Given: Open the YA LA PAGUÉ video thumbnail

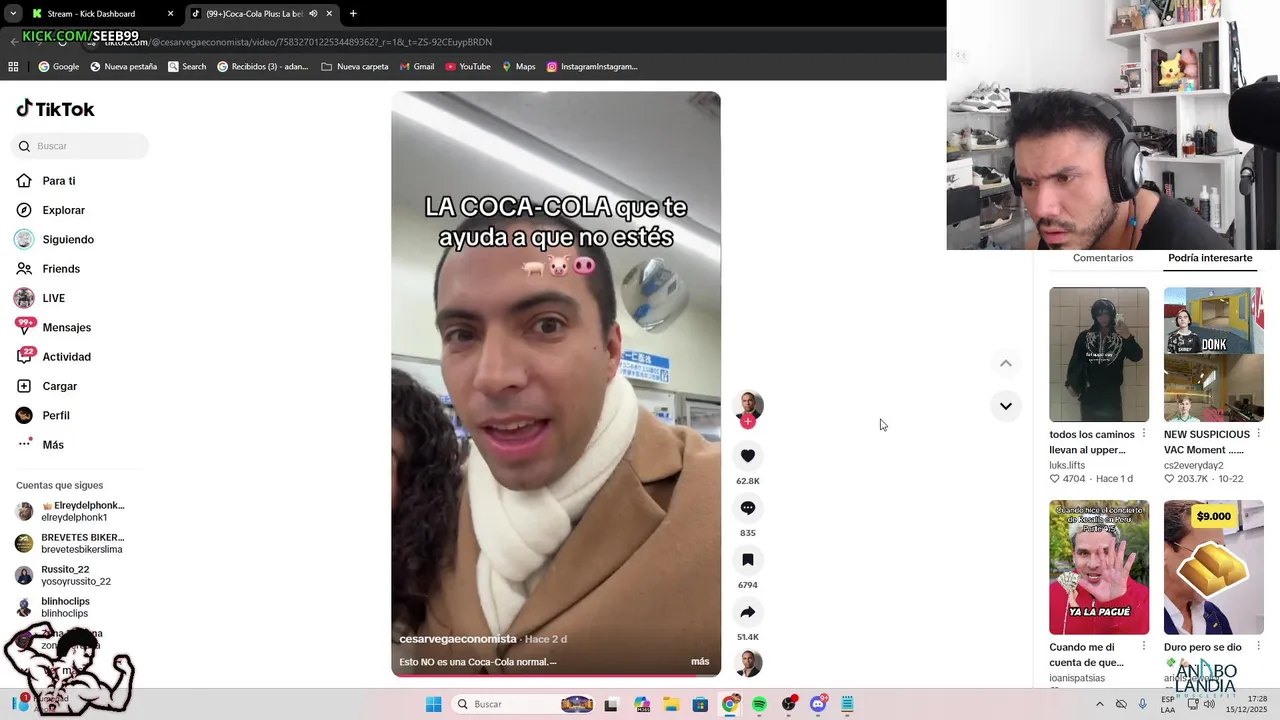Looking at the screenshot, I should [x=1099, y=567].
